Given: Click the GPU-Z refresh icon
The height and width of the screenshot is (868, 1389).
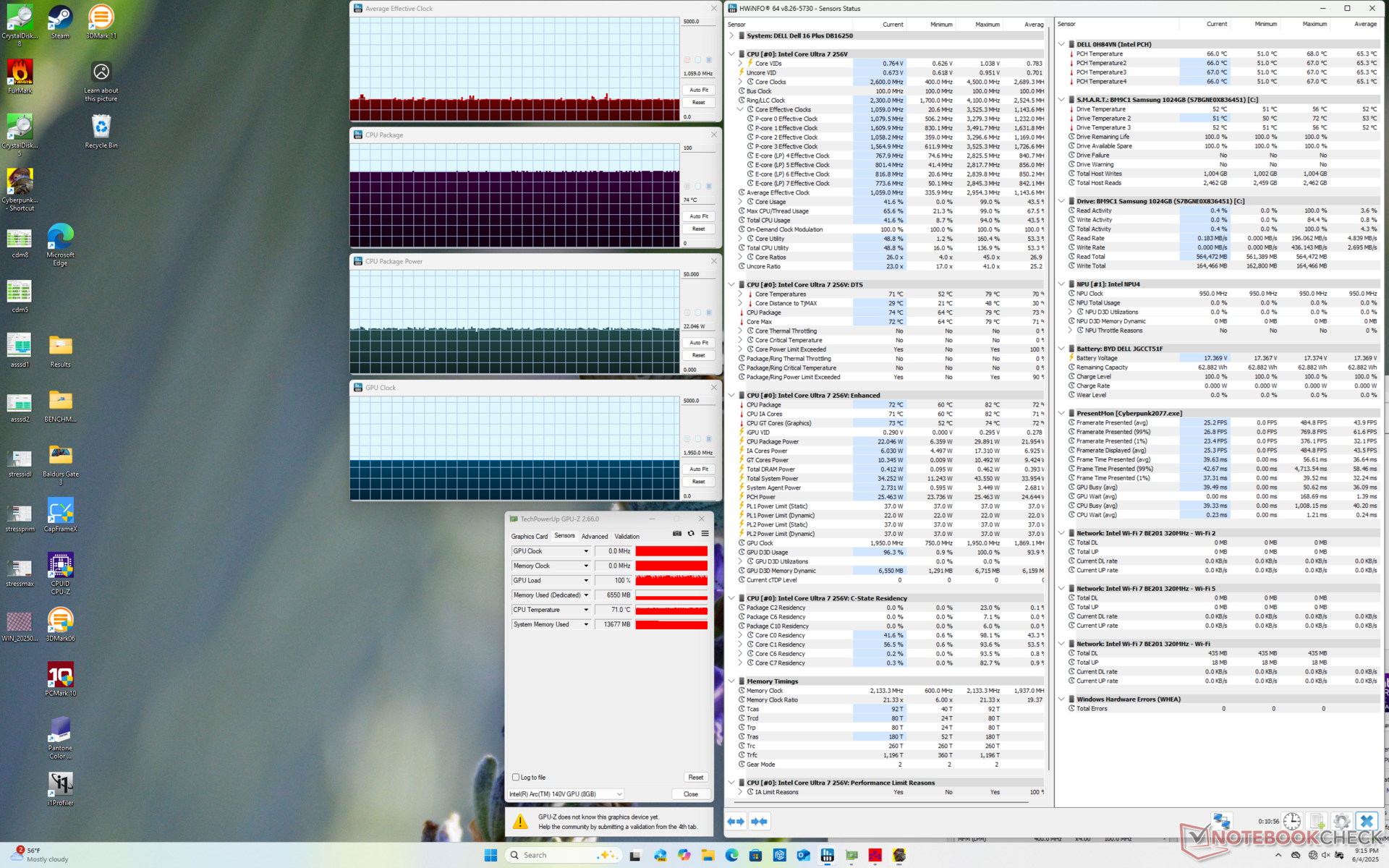Looking at the screenshot, I should pos(691,533).
